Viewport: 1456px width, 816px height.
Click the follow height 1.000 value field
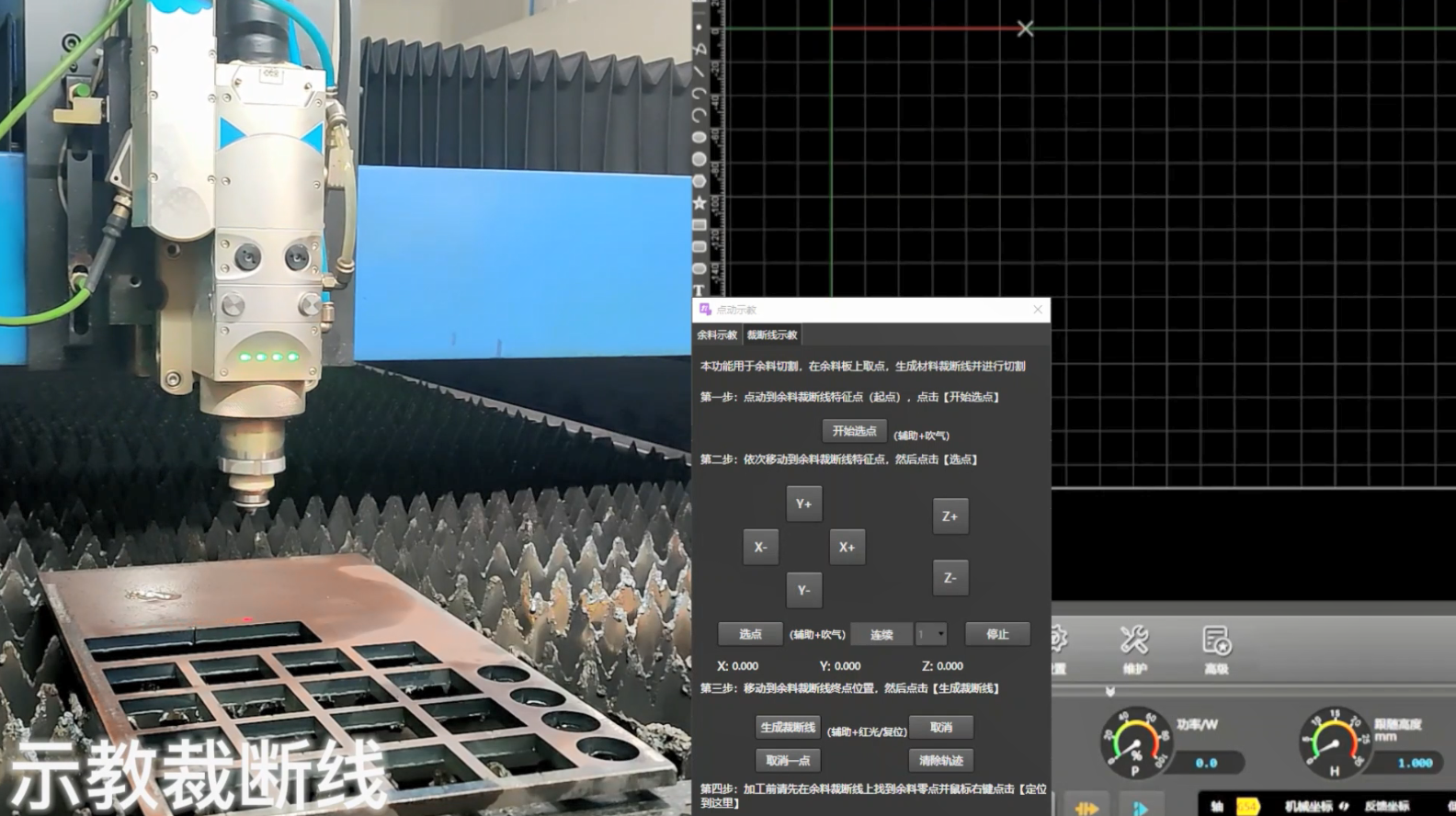tap(1414, 763)
